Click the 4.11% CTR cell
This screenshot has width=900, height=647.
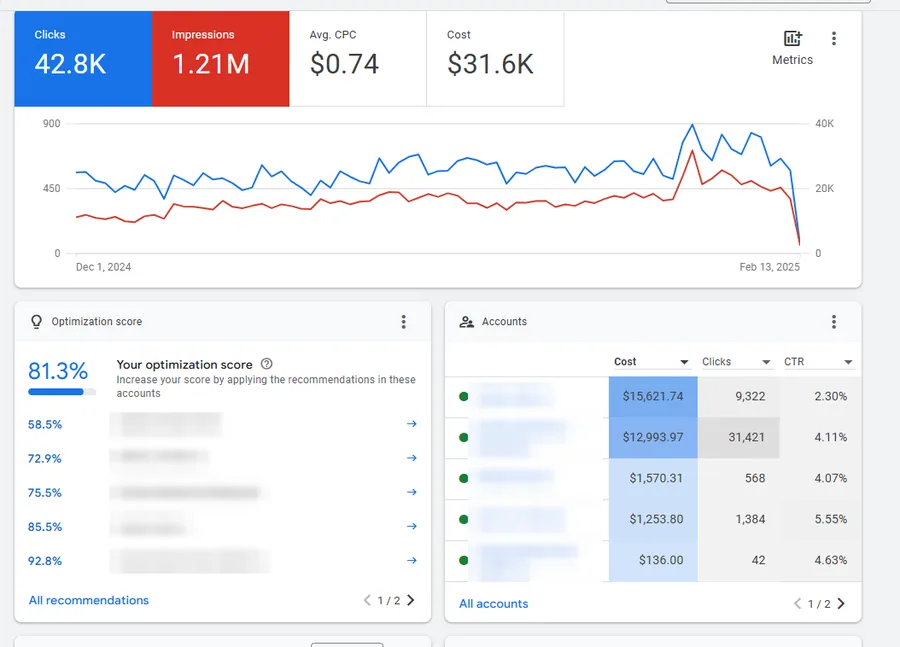tap(820, 437)
